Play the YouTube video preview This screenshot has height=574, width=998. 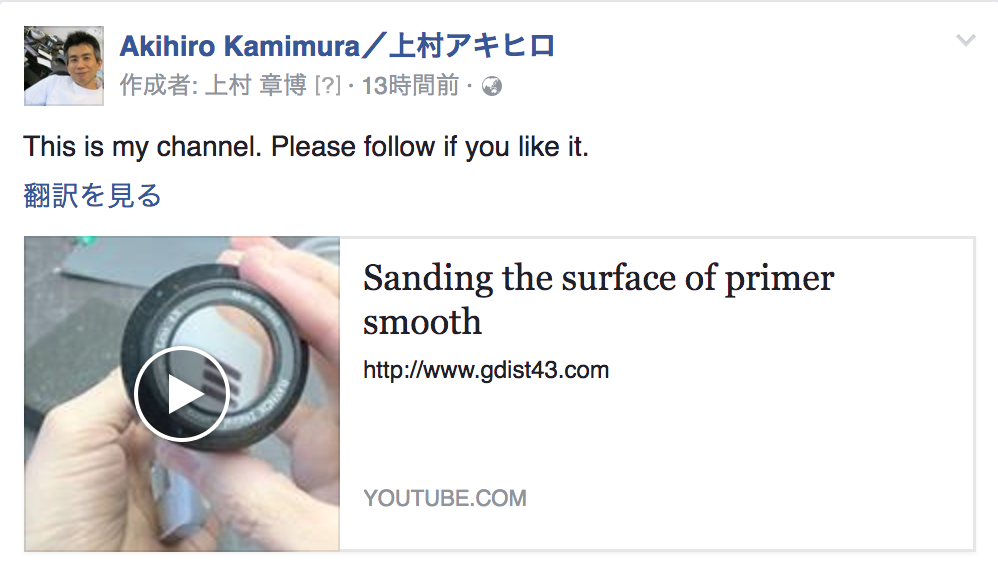coord(182,395)
